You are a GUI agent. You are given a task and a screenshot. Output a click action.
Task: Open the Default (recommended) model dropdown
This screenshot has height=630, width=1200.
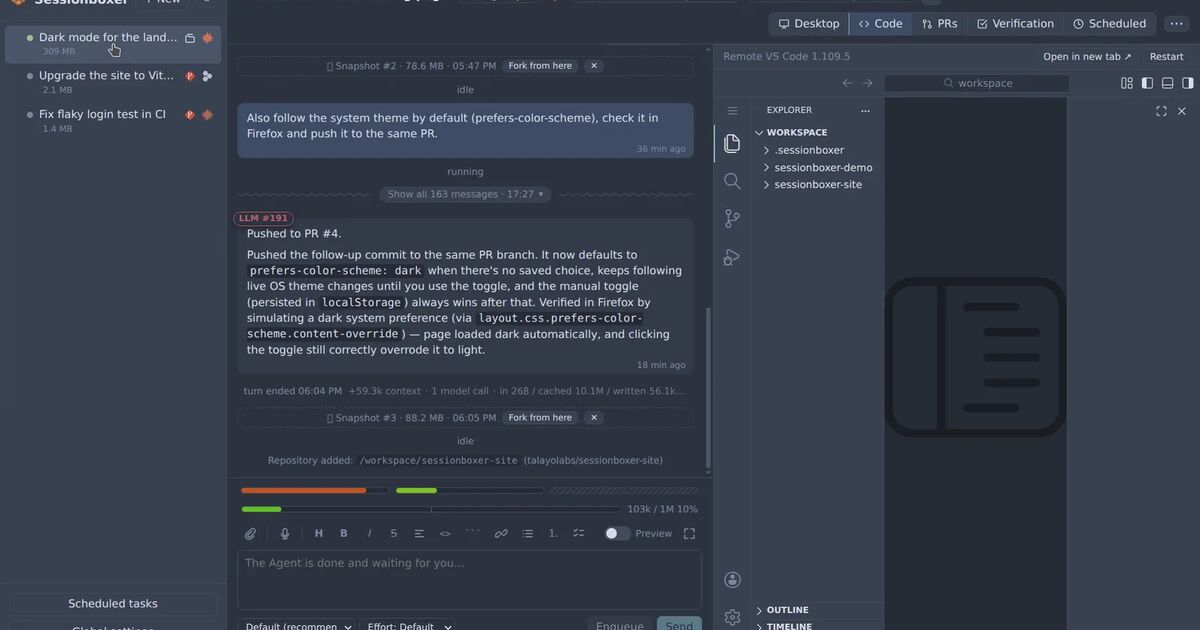[x=298, y=624]
